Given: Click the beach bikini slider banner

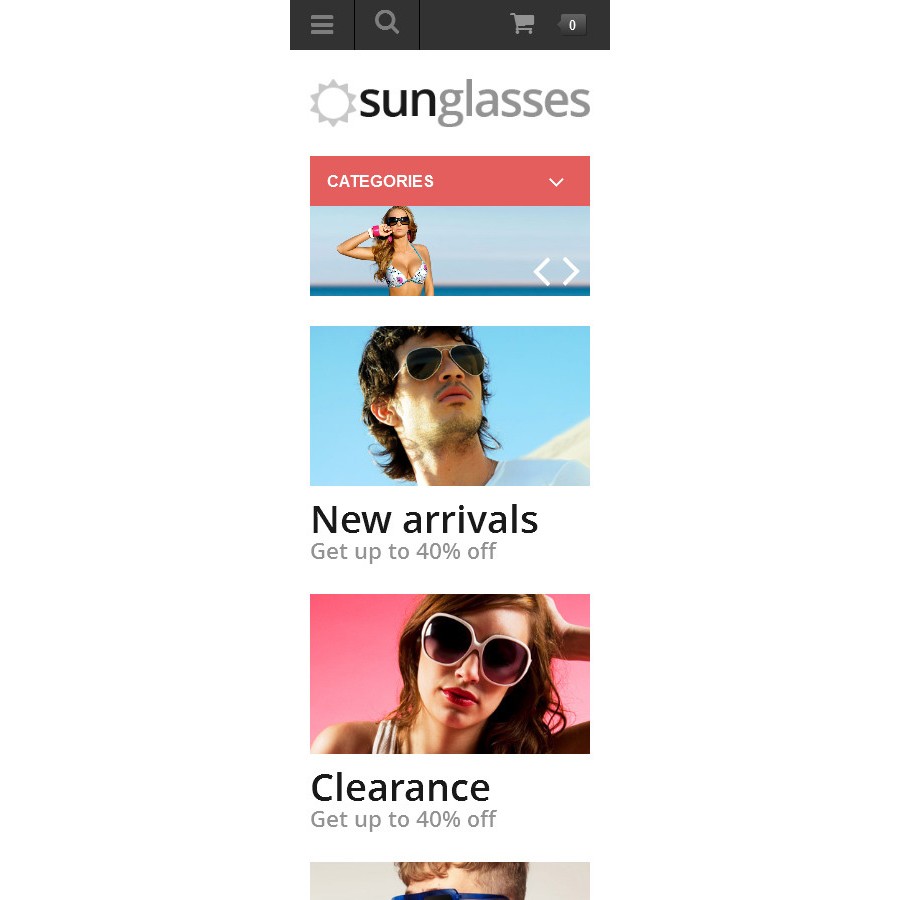Looking at the screenshot, I should point(450,251).
